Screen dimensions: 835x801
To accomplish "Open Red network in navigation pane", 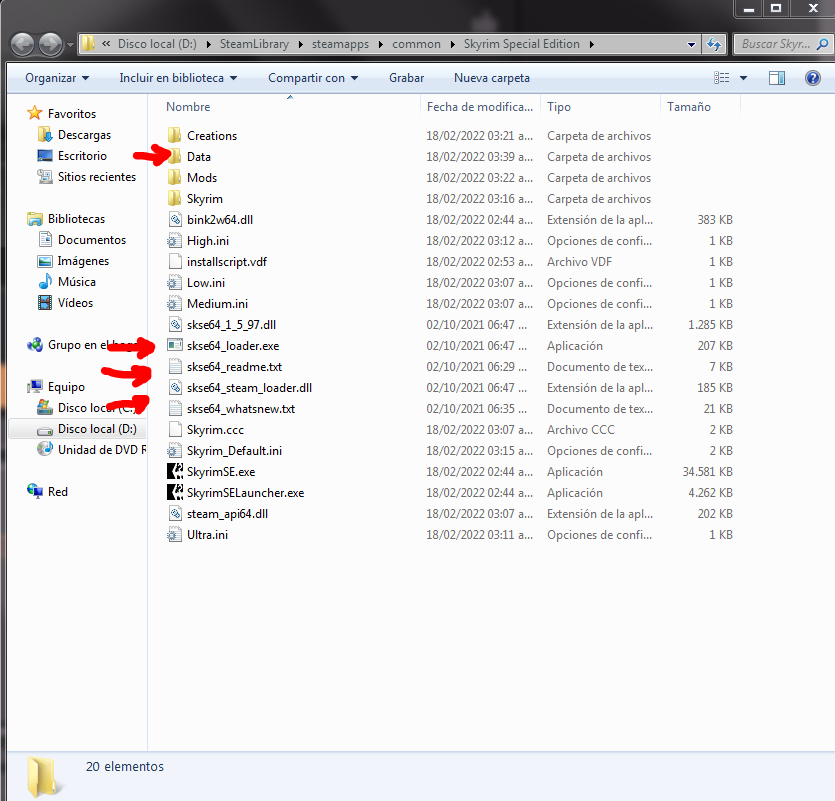I will [58, 492].
